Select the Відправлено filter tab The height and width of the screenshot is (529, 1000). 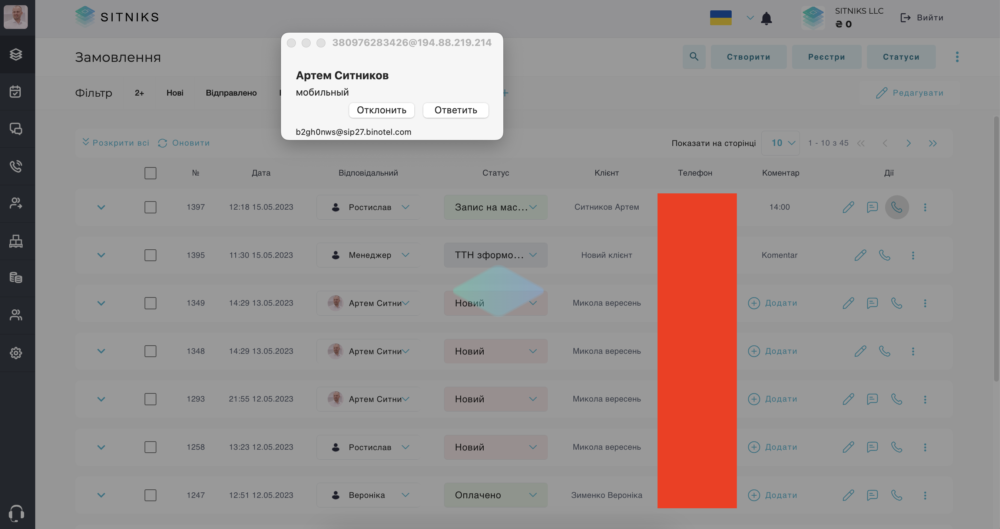pyautogui.click(x=231, y=93)
